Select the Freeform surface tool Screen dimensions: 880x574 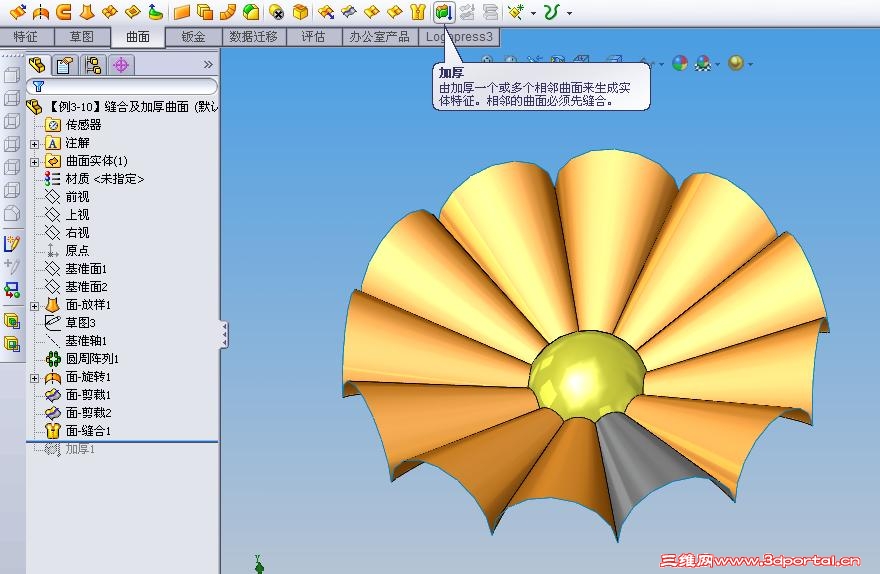click(x=155, y=11)
